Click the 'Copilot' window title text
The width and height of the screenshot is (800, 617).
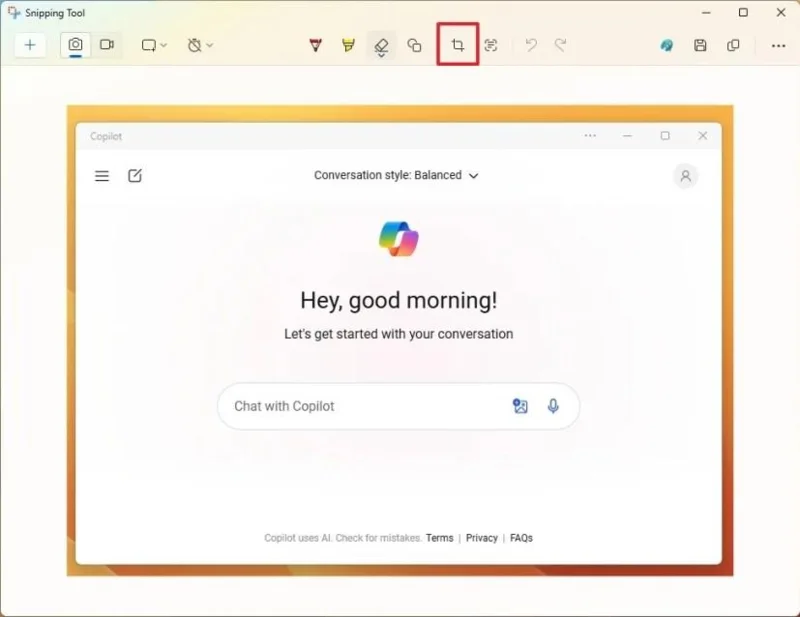(106, 136)
